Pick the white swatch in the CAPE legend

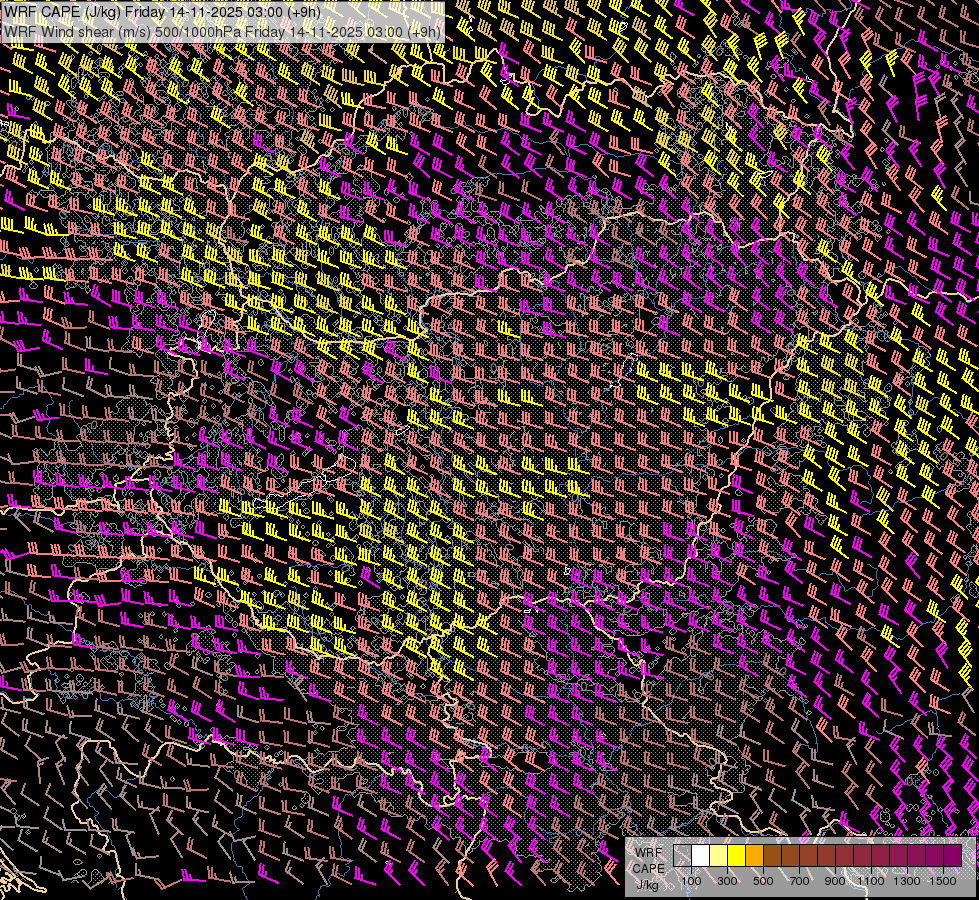[x=700, y=856]
